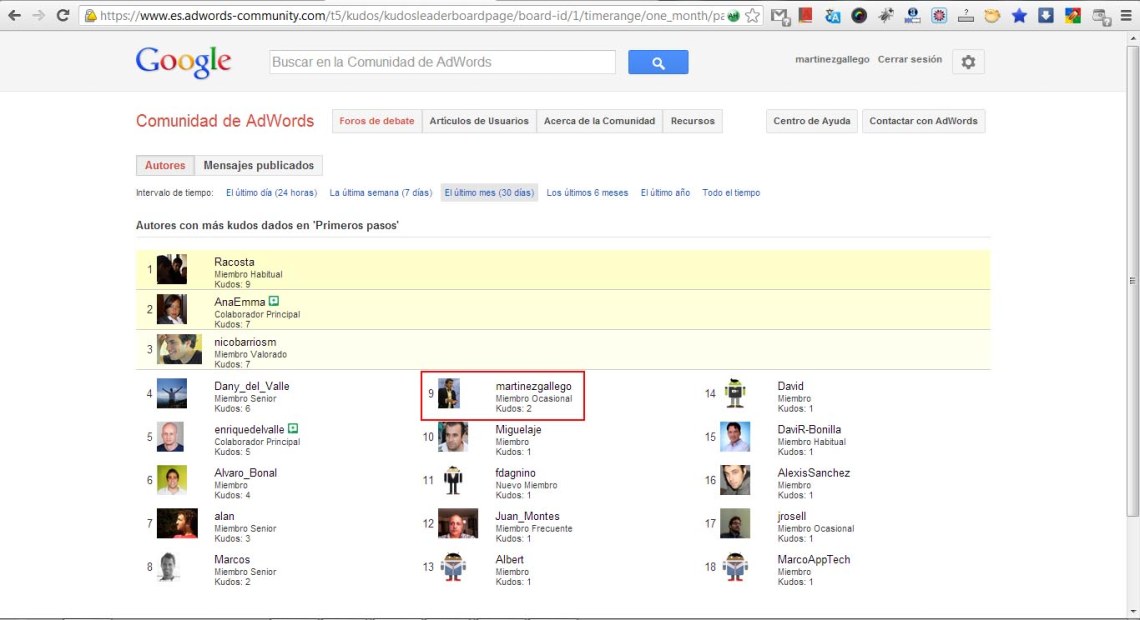Click the AdWords community search field
This screenshot has width=1140, height=620.
[442, 62]
